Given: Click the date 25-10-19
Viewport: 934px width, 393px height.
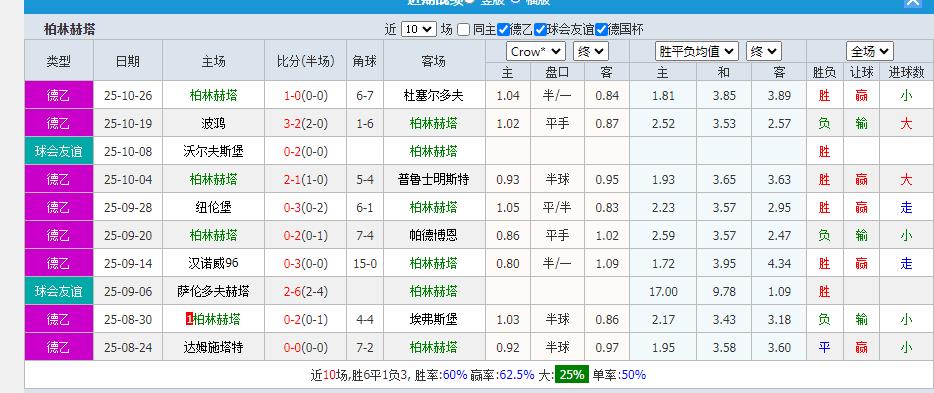Looking at the screenshot, I should point(127,123).
